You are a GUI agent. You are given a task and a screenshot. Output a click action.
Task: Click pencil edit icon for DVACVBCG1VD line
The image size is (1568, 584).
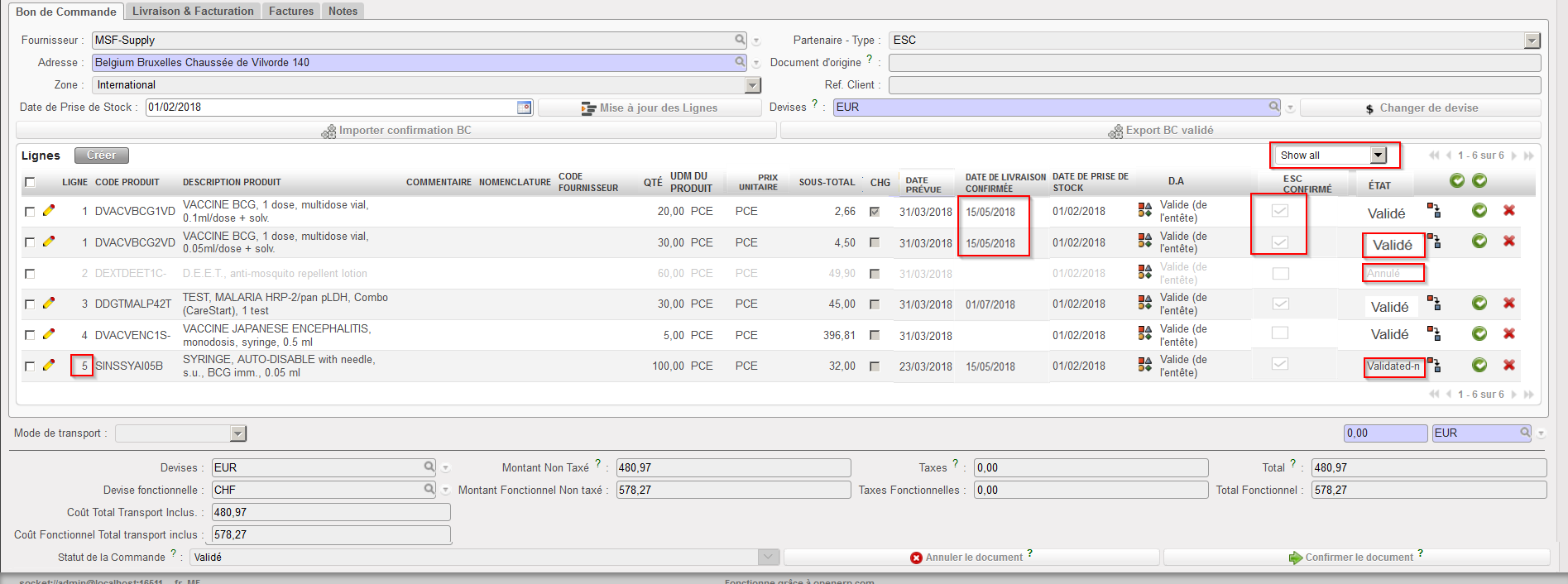coord(49,211)
